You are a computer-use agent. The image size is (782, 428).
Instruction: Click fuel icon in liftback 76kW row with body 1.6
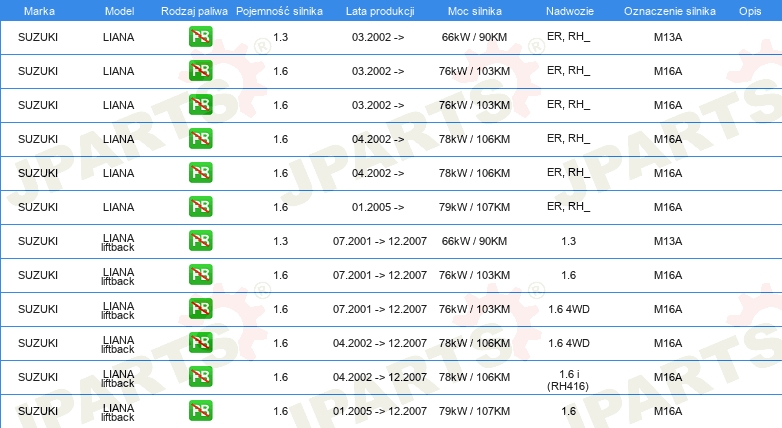point(200,274)
